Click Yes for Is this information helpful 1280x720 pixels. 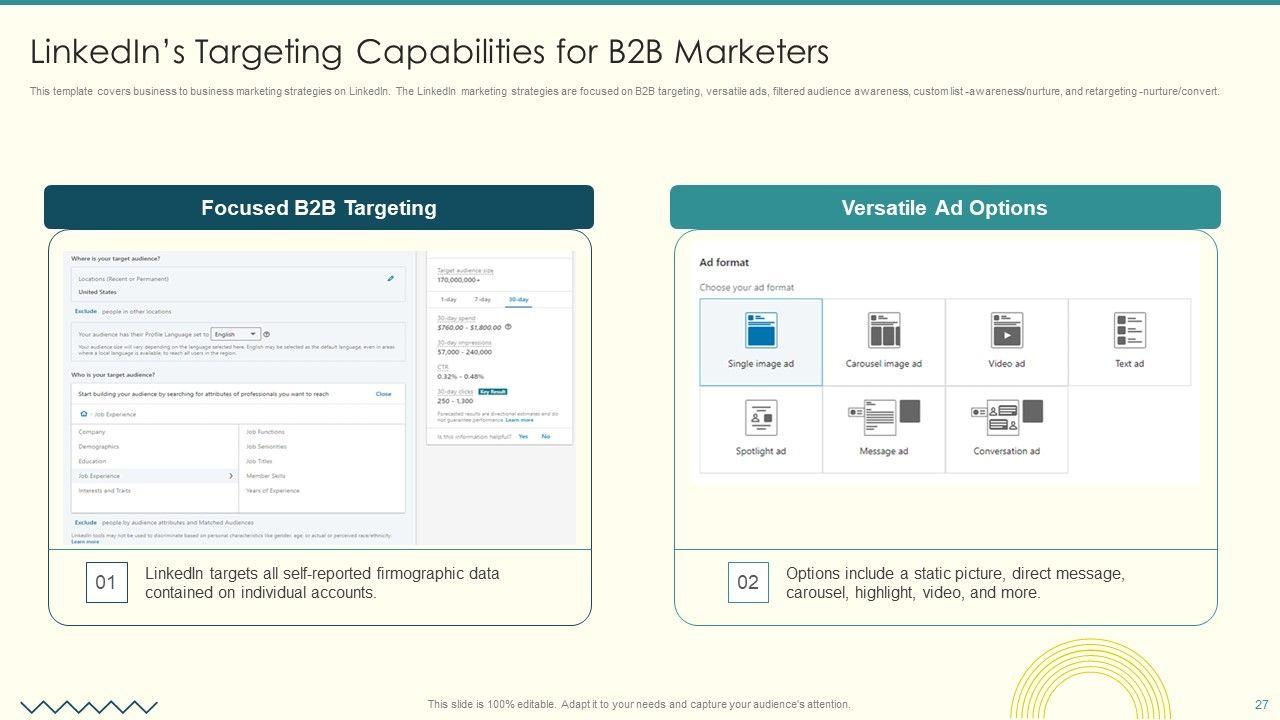pyautogui.click(x=523, y=436)
